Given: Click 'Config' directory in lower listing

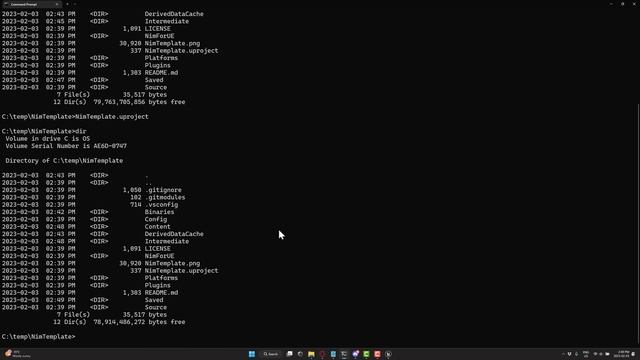Looking at the screenshot, I should coord(156,219).
